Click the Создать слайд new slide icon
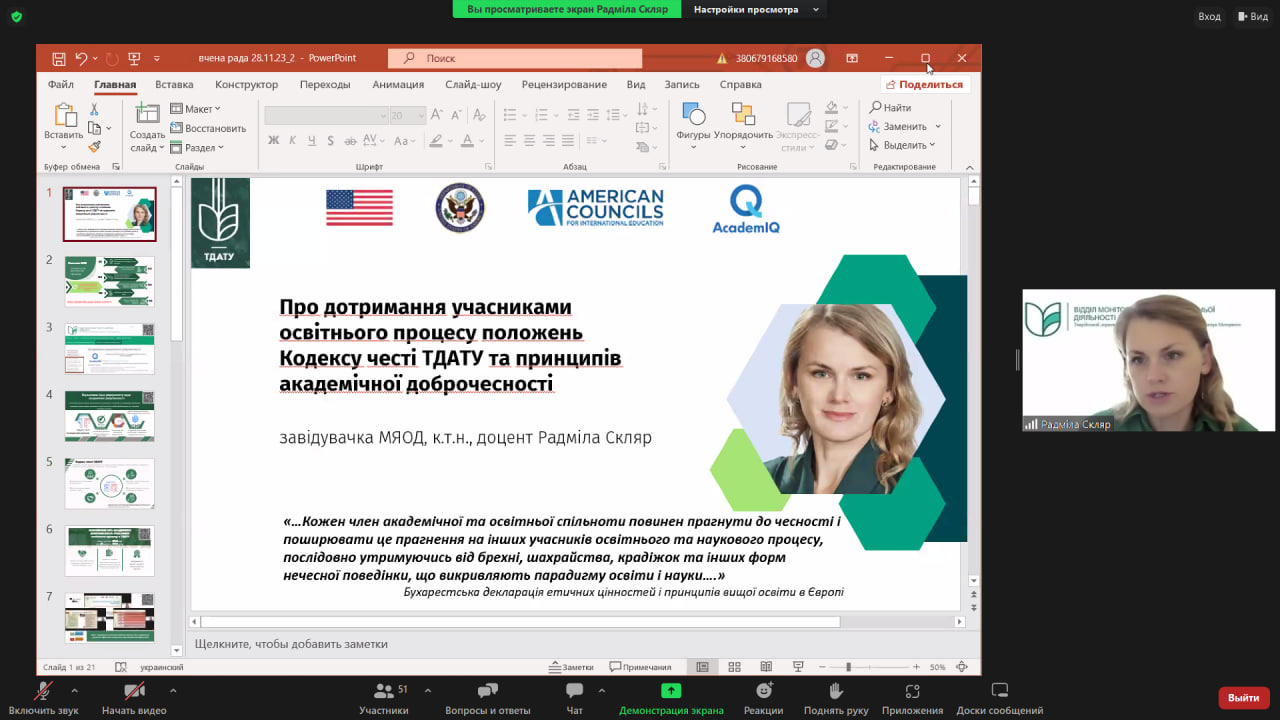This screenshot has height=720, width=1280. click(147, 114)
